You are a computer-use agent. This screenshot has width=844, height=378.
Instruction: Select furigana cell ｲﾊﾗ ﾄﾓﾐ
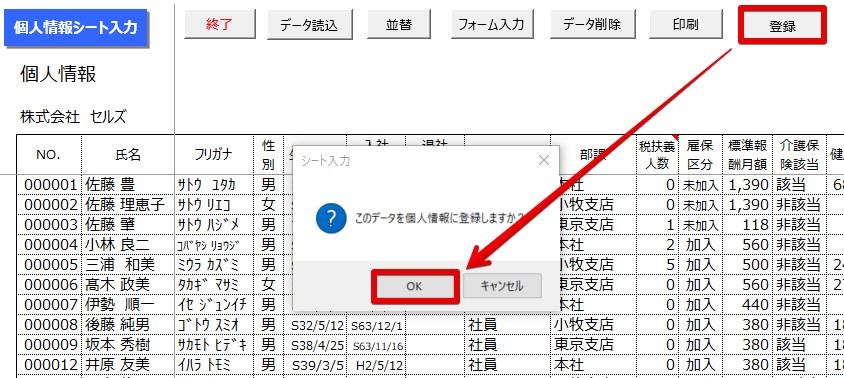point(214,365)
